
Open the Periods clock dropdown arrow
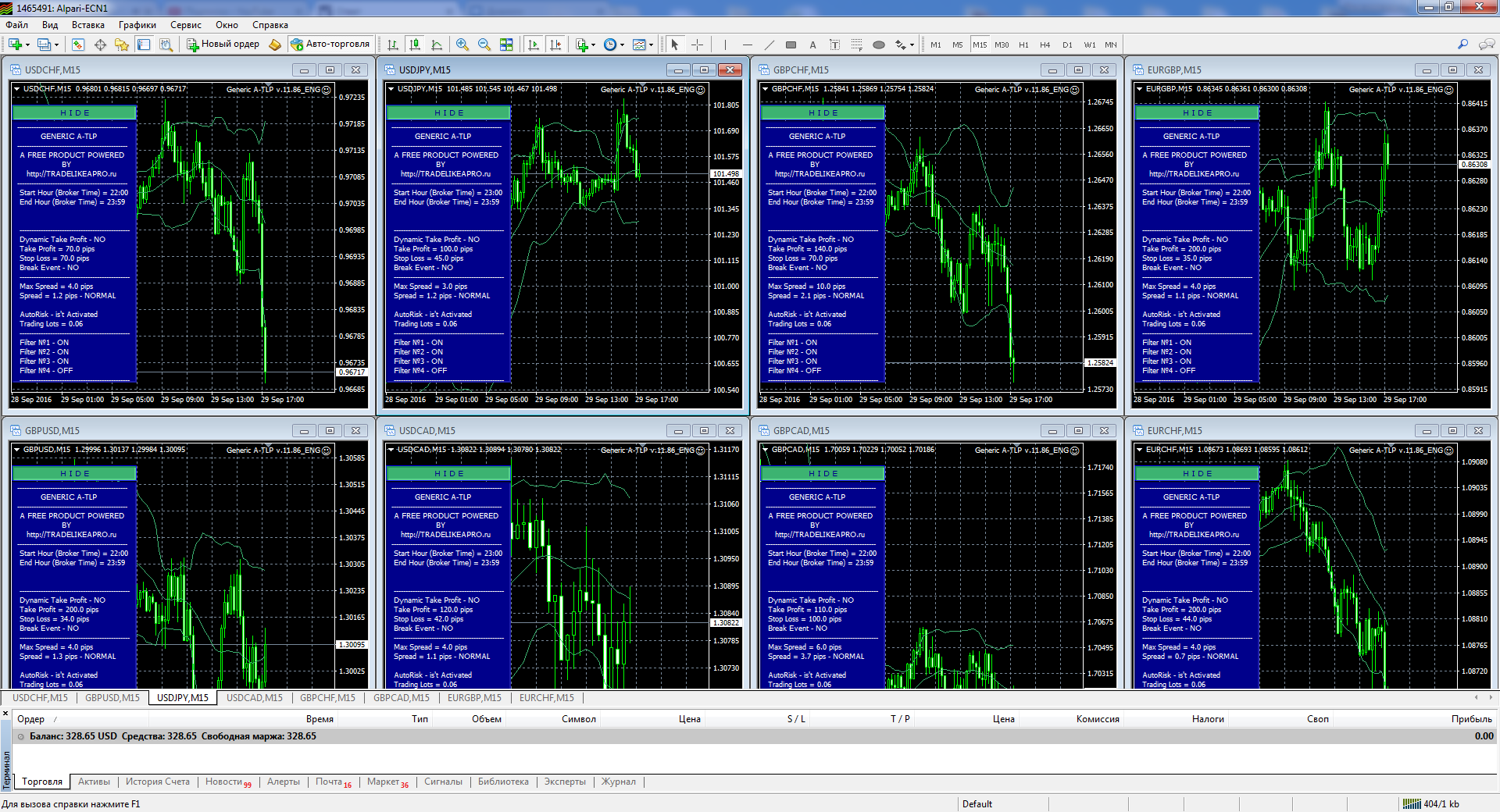(623, 45)
